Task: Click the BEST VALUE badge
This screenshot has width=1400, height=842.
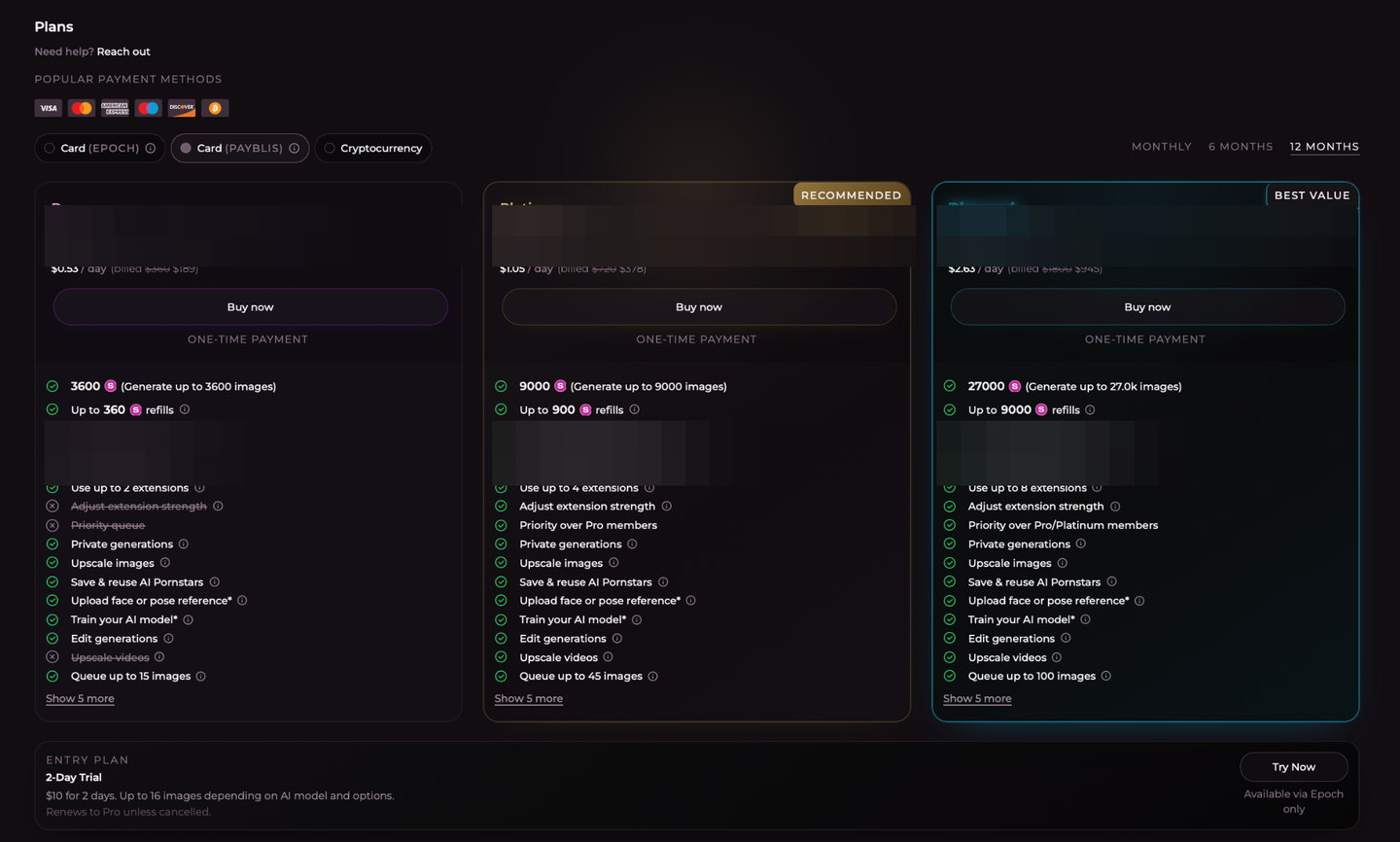Action: (x=1312, y=194)
